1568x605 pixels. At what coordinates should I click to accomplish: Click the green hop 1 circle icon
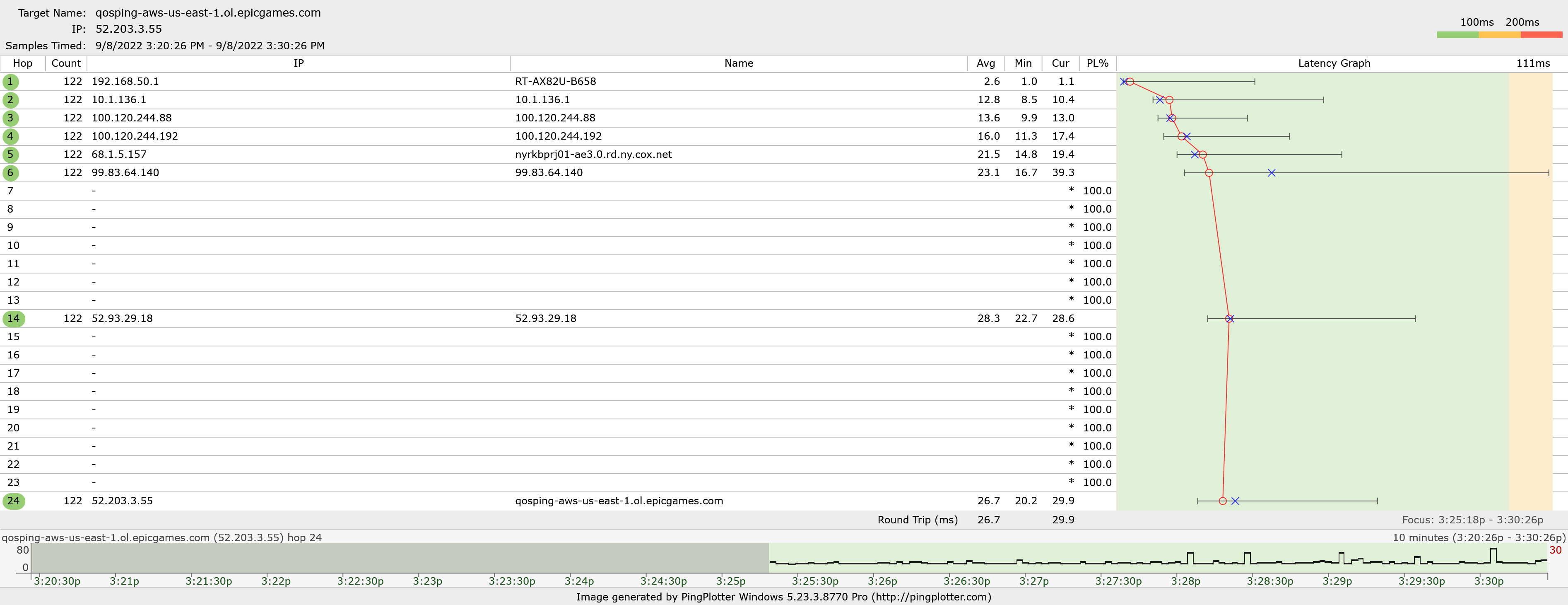(x=10, y=82)
